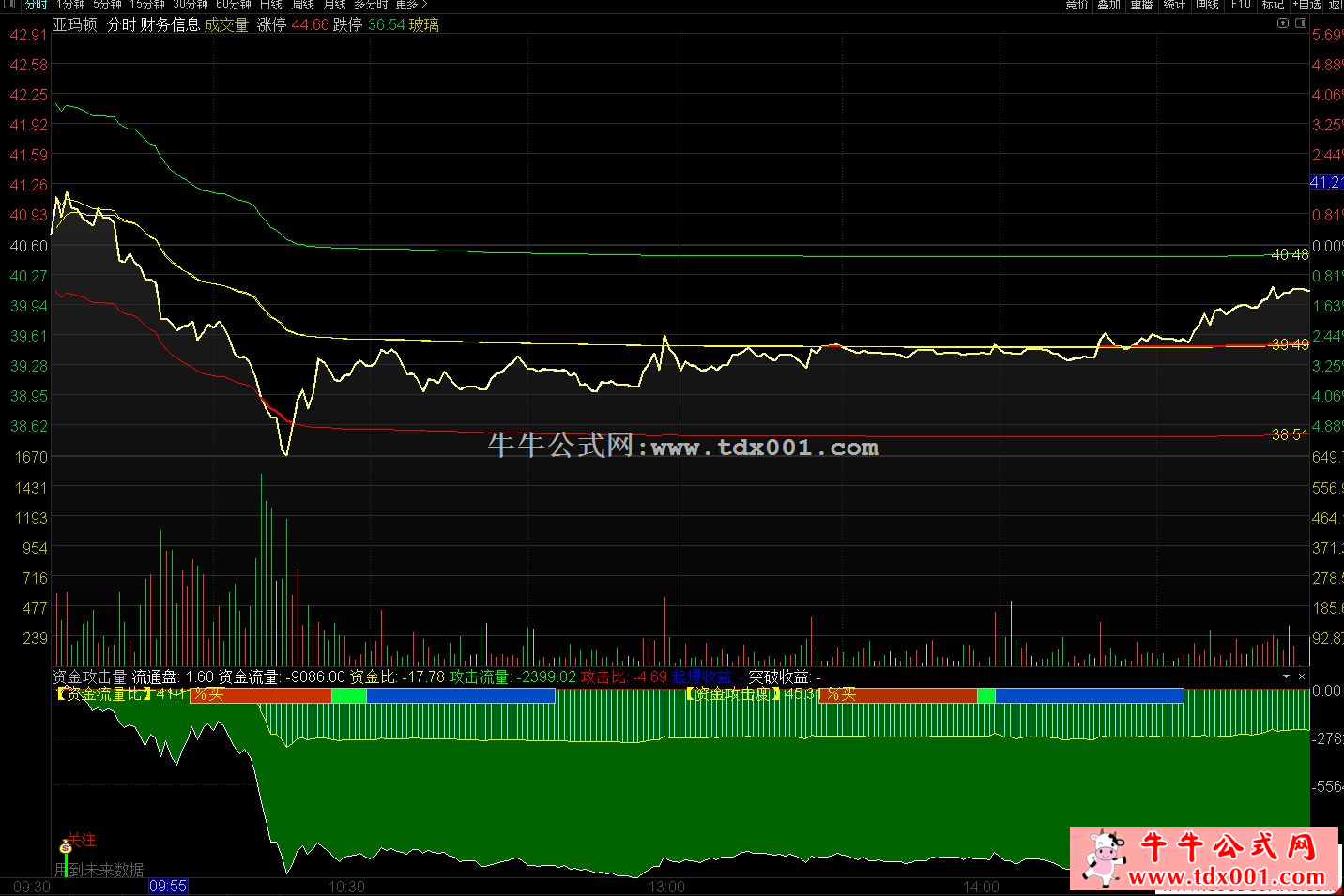
Task: Click the money bag icon under 关注
Action: [x=66, y=846]
